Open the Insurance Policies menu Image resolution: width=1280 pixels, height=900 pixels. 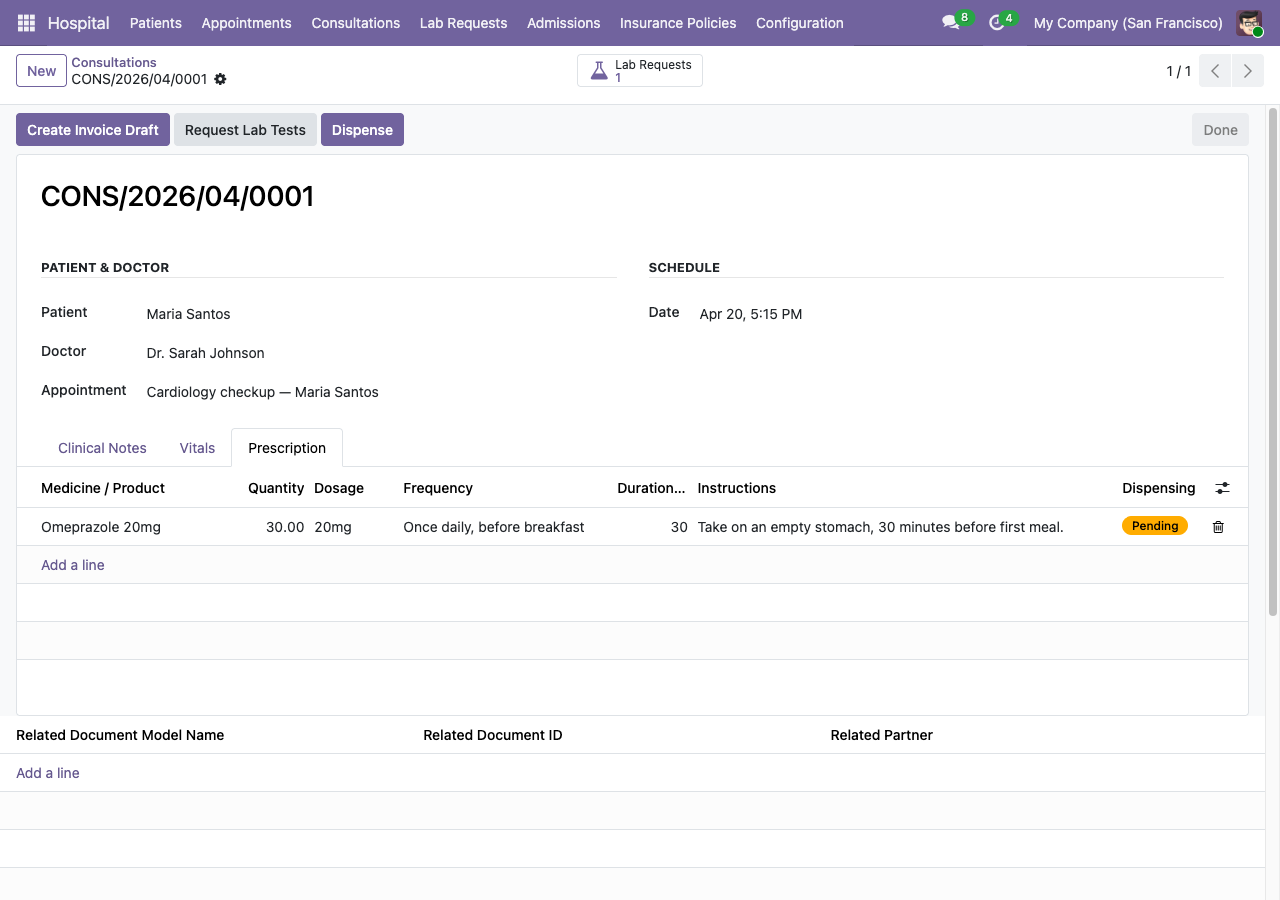(x=678, y=23)
